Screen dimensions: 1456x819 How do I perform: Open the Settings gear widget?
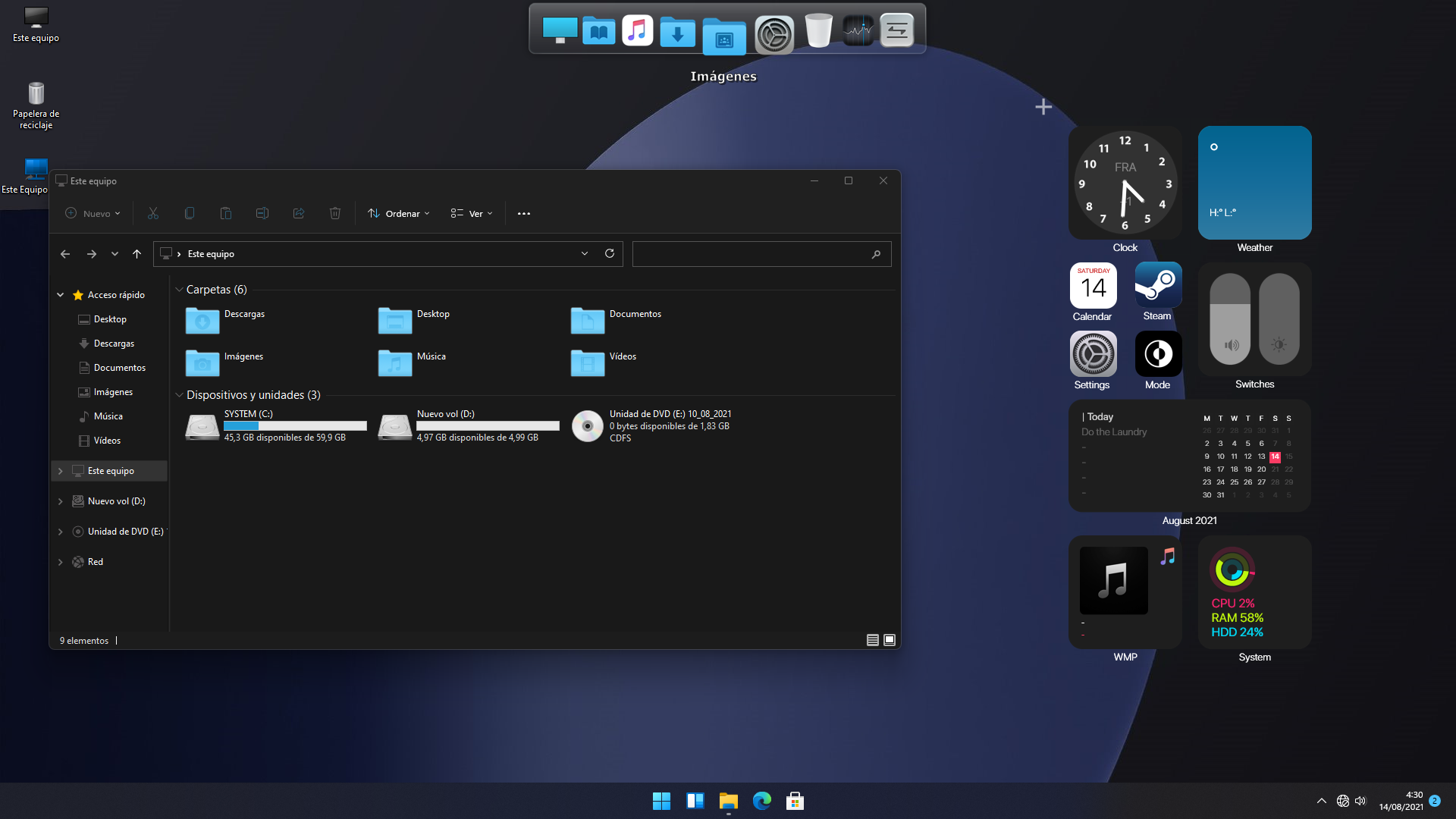(x=1093, y=354)
